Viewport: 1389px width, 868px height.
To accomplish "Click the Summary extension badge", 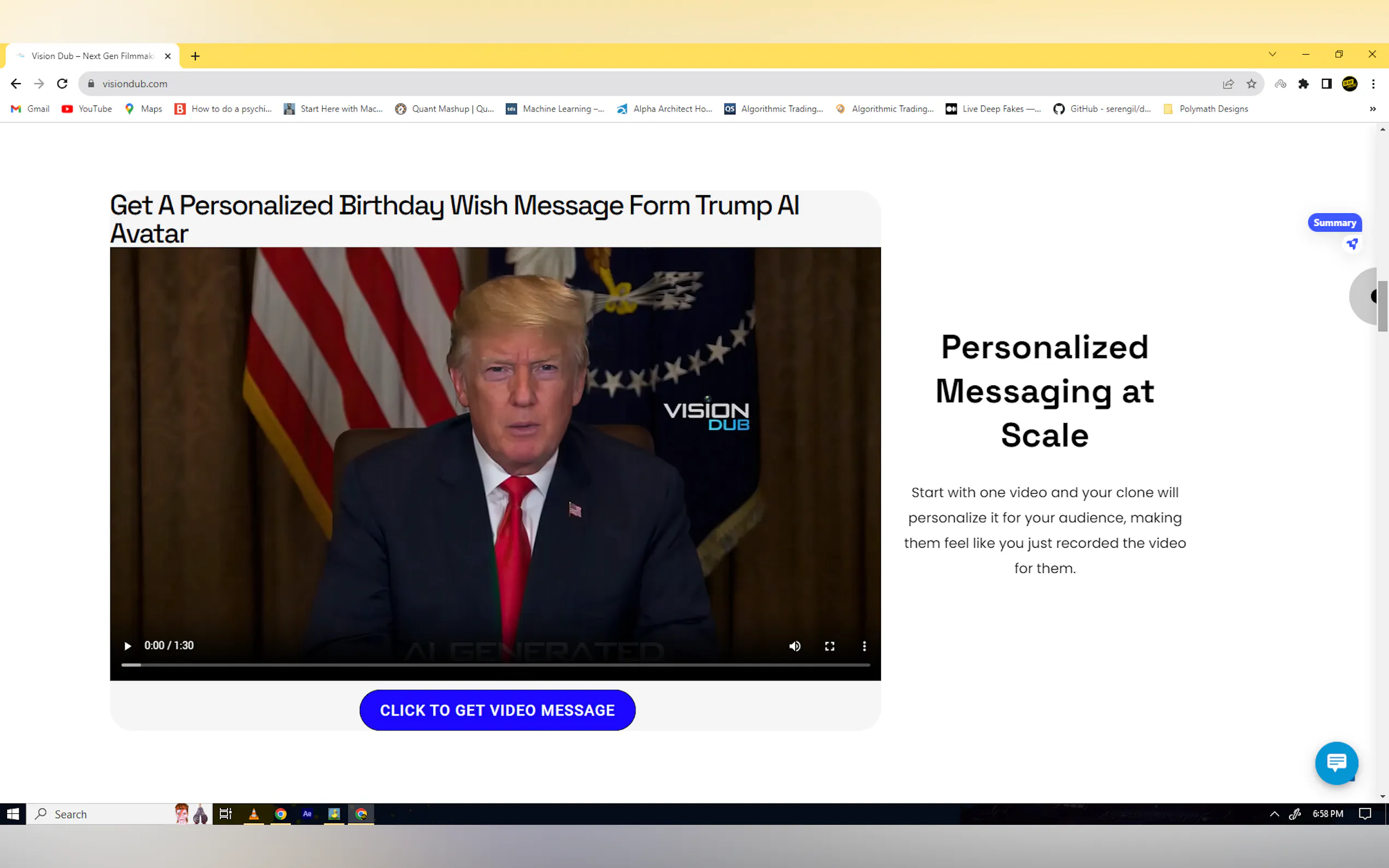I will (x=1334, y=223).
